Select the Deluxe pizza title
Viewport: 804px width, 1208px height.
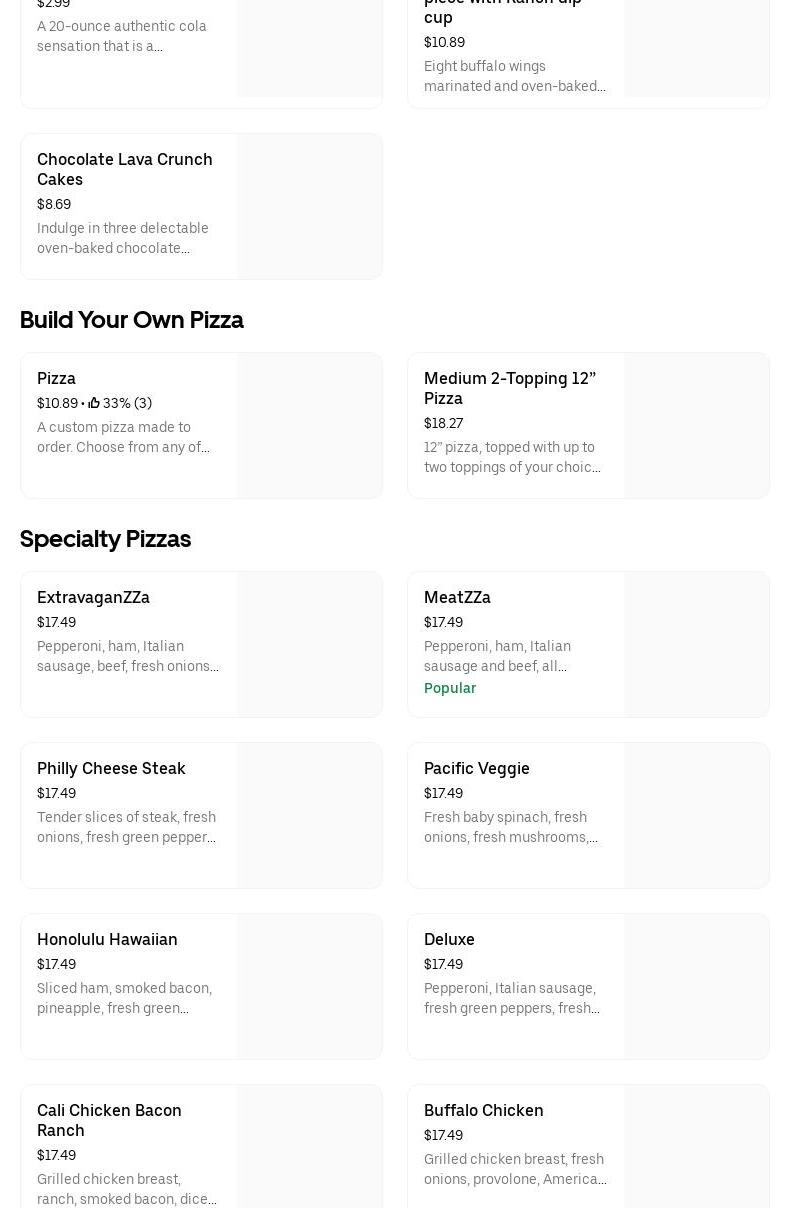tap(449, 939)
